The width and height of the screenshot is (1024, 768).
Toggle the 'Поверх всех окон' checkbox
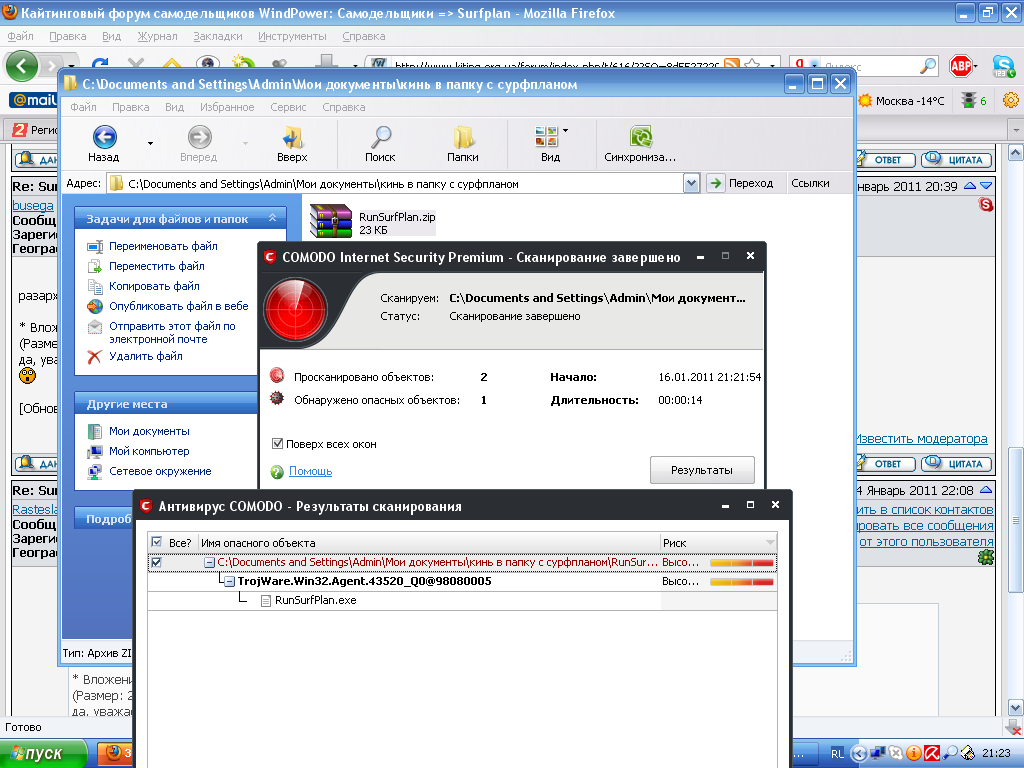(x=278, y=444)
